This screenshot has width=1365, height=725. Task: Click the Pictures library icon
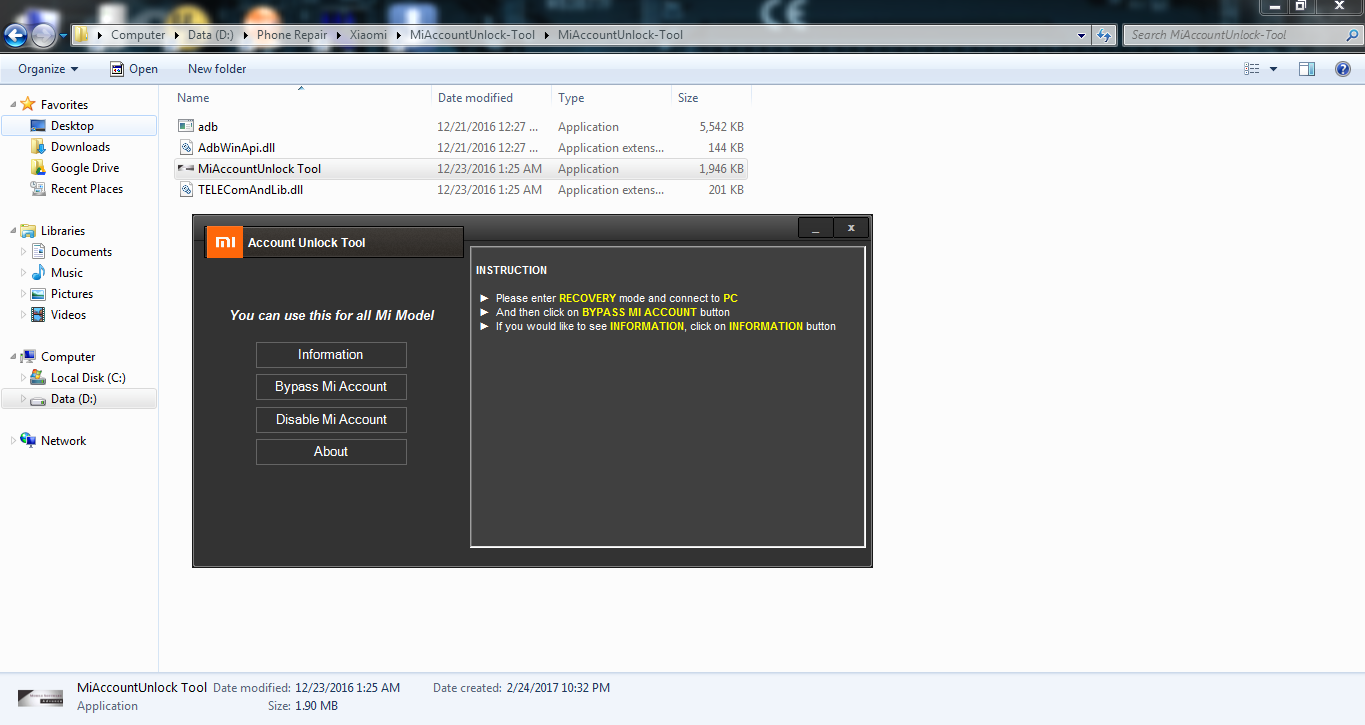(39, 294)
